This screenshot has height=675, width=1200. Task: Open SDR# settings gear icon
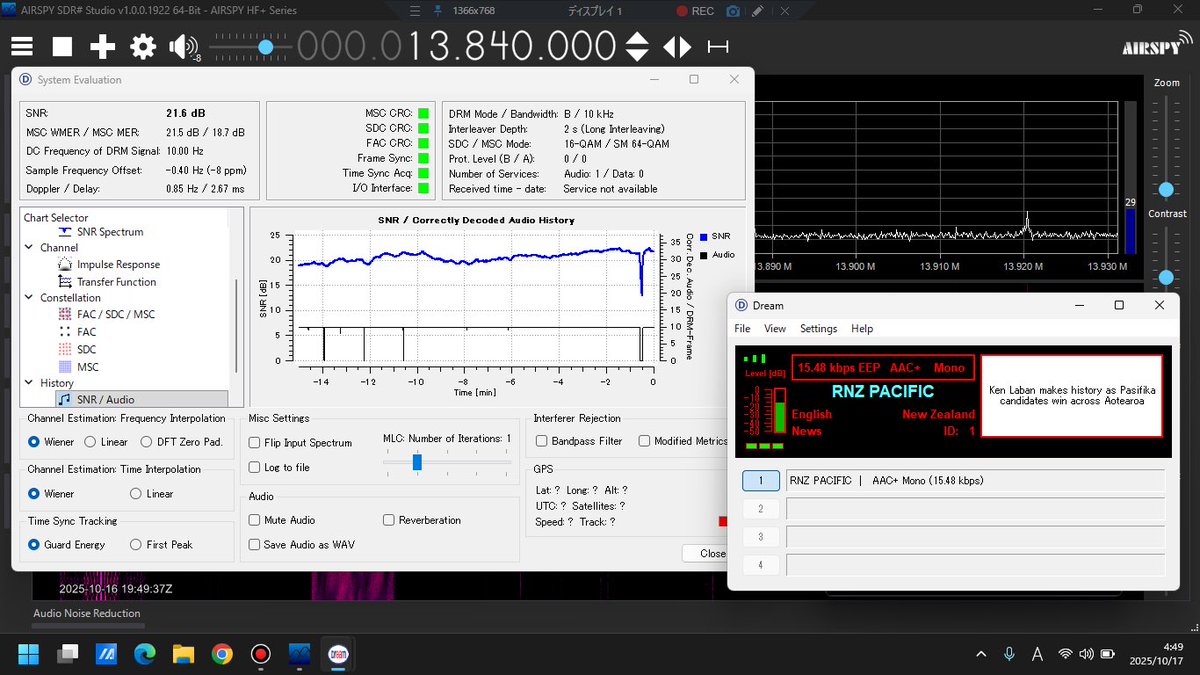coord(143,47)
